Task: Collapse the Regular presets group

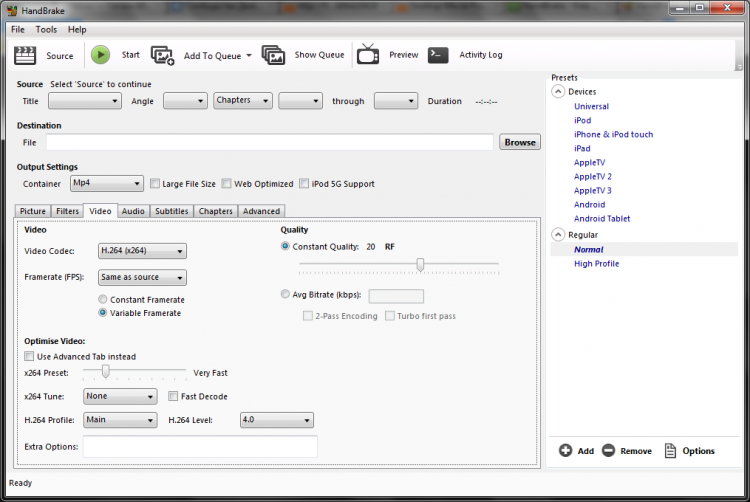Action: pos(558,235)
